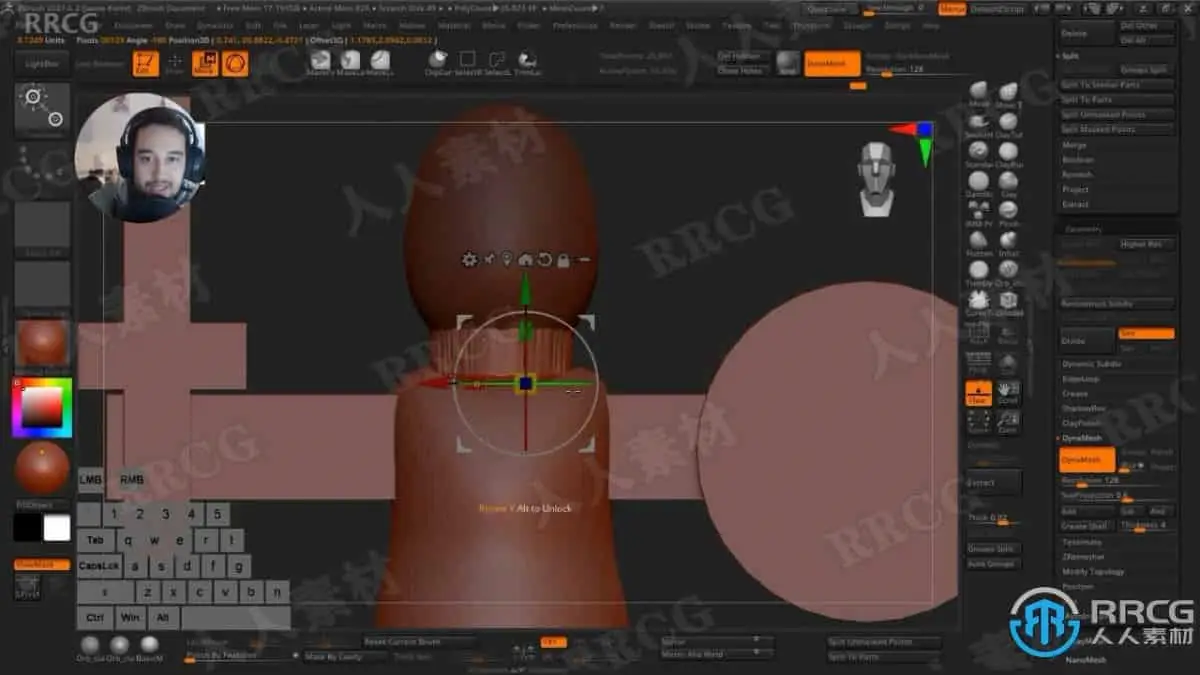
Task: Activate the Edit mode button
Action: [146, 64]
